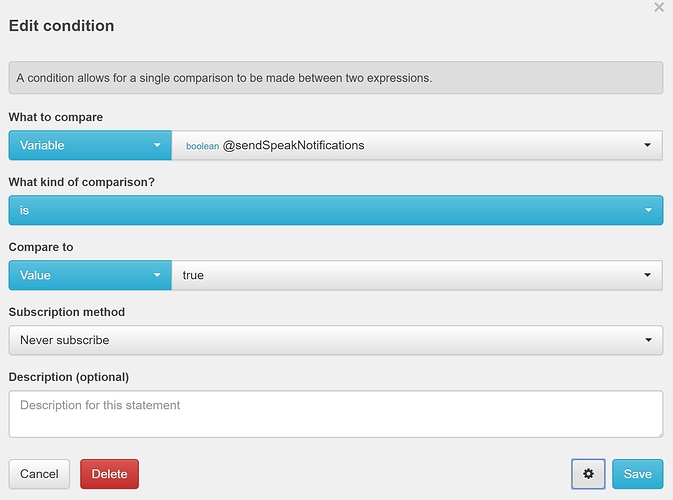
Task: Open the 'true' value dropdown
Action: (417, 275)
